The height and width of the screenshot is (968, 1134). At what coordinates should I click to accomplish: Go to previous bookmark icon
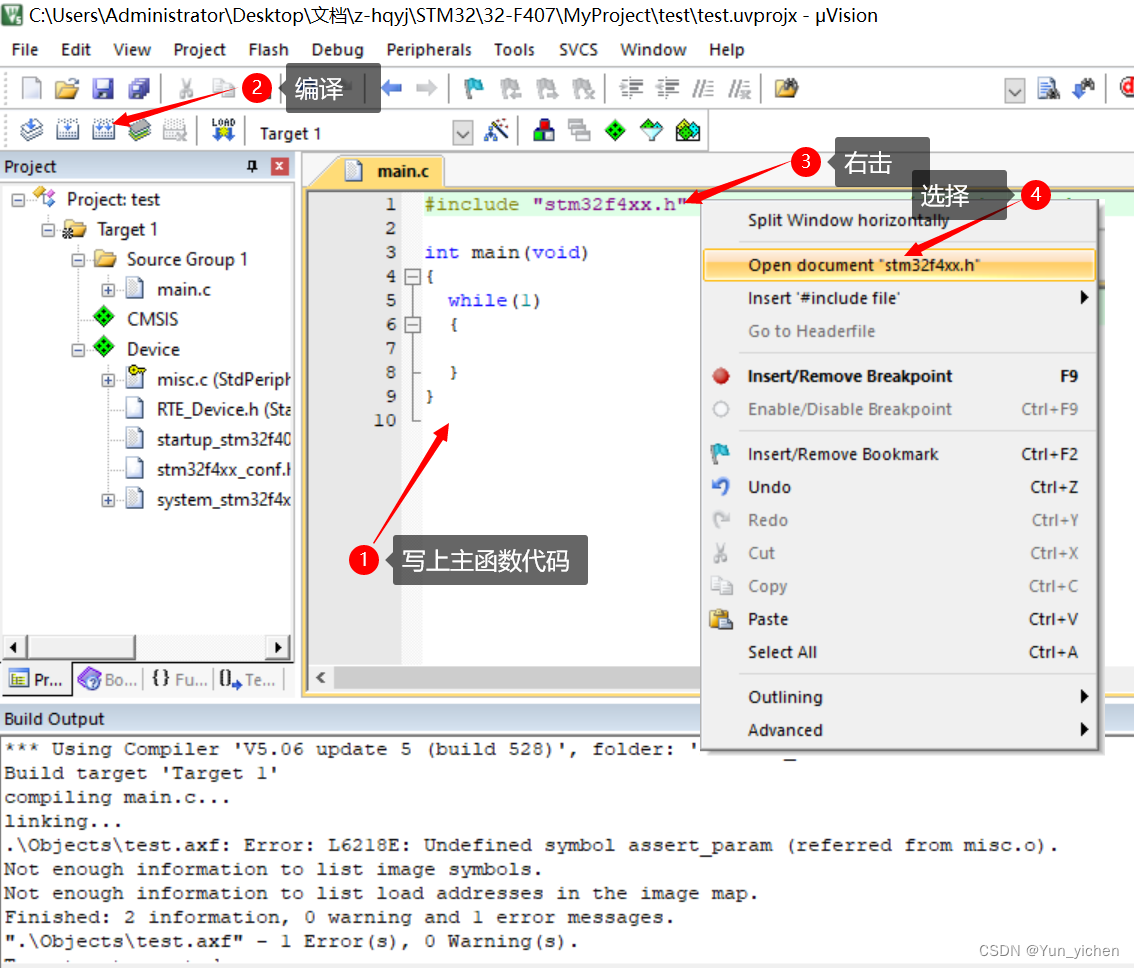tap(511, 88)
